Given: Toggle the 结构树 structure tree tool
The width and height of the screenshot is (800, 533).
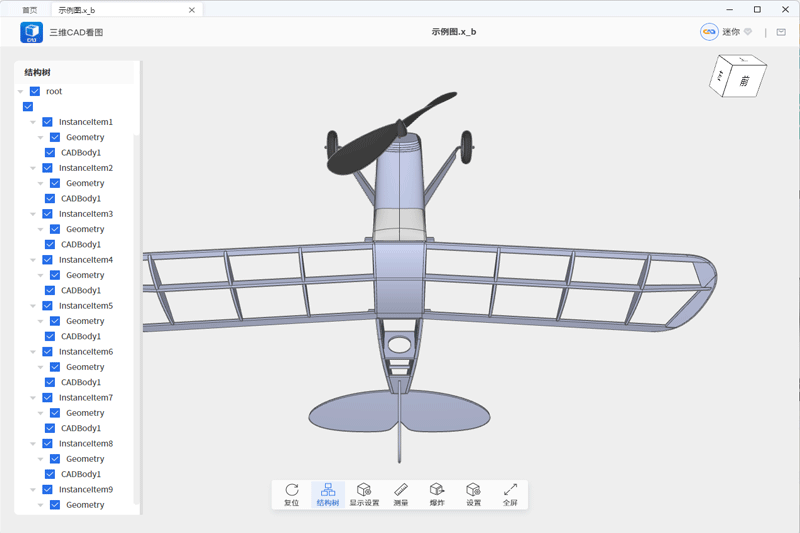Looking at the screenshot, I should pyautogui.click(x=328, y=494).
